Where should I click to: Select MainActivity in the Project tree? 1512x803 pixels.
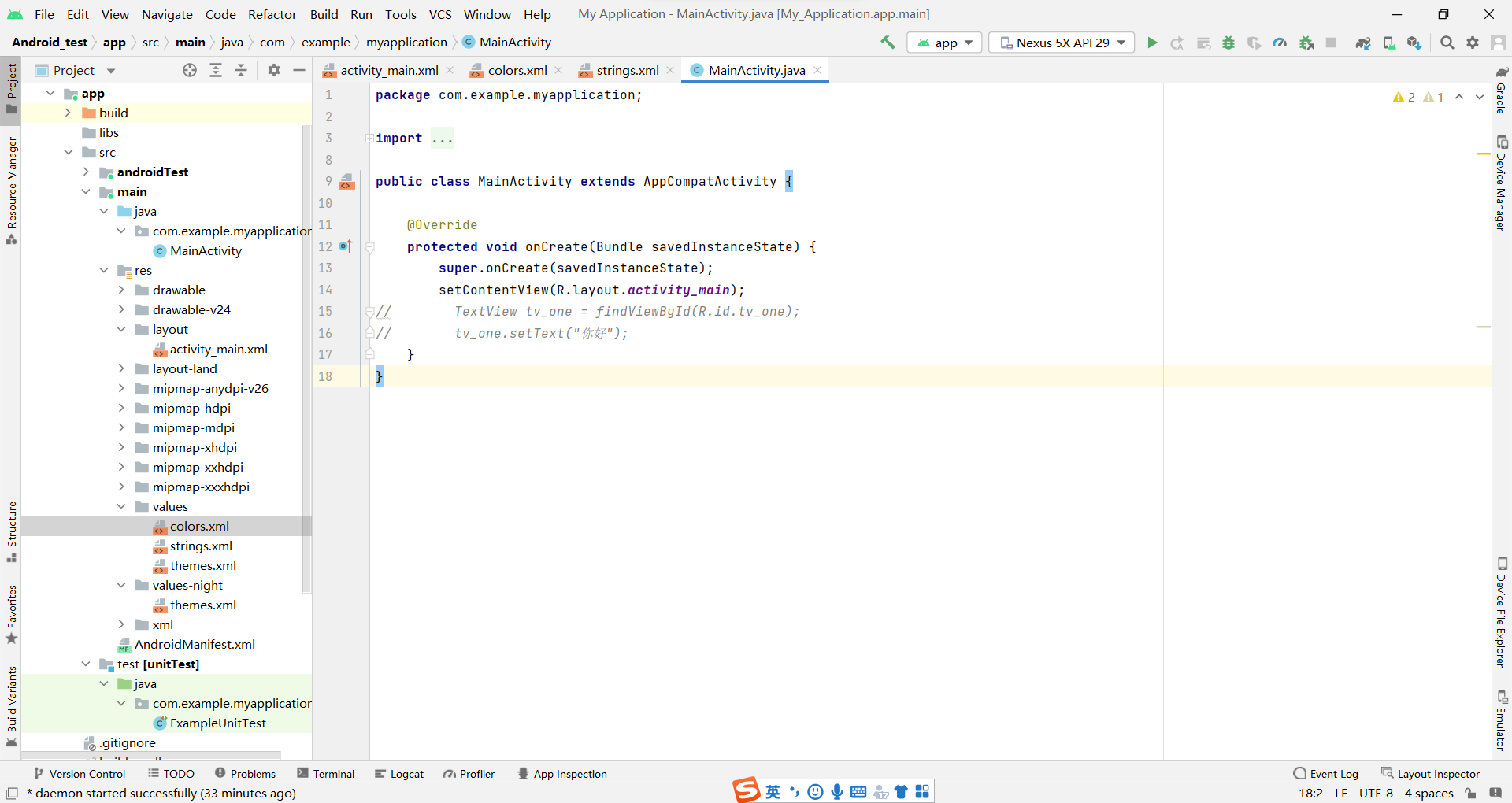(x=206, y=250)
